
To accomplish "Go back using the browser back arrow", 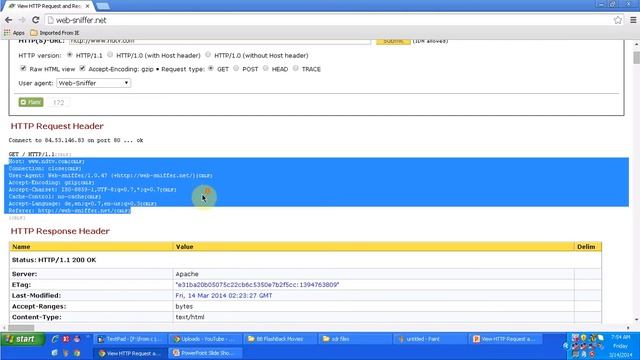I will pyautogui.click(x=8, y=20).
